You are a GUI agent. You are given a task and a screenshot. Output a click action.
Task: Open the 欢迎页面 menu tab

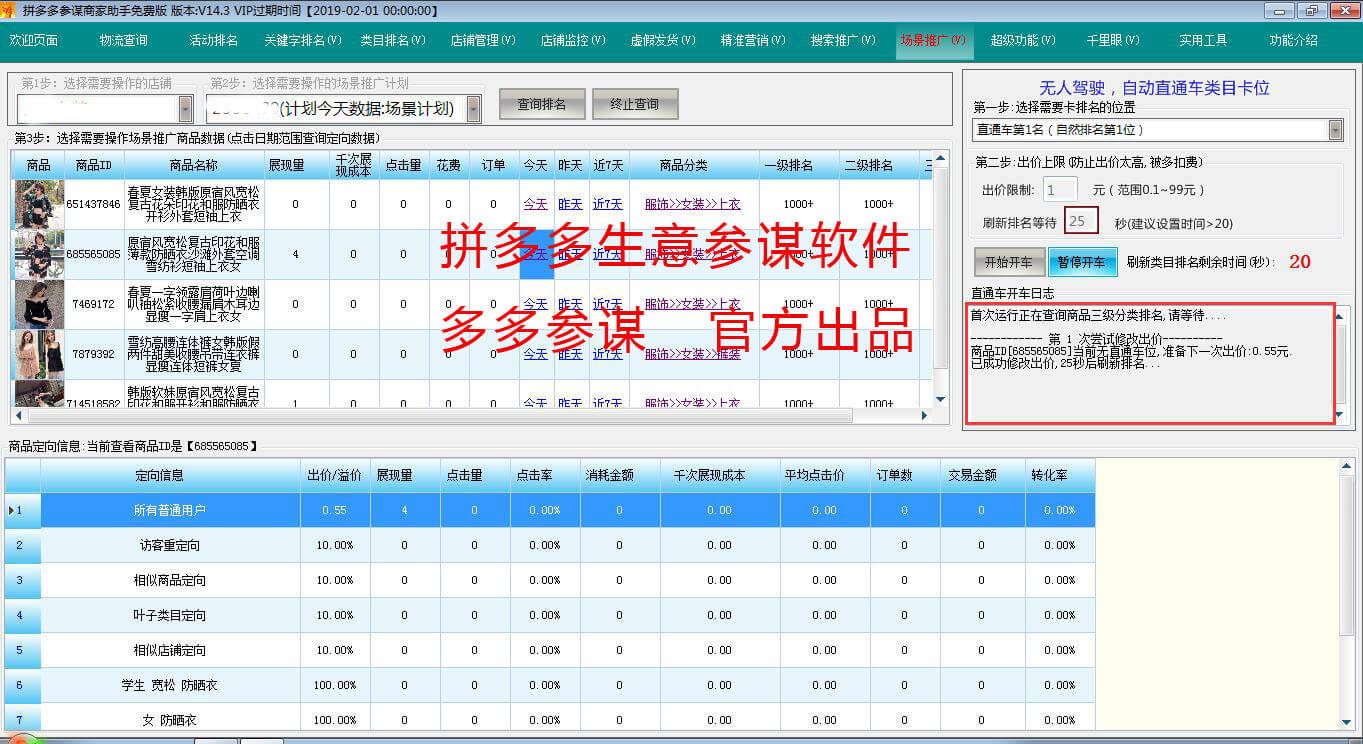pyautogui.click(x=34, y=41)
